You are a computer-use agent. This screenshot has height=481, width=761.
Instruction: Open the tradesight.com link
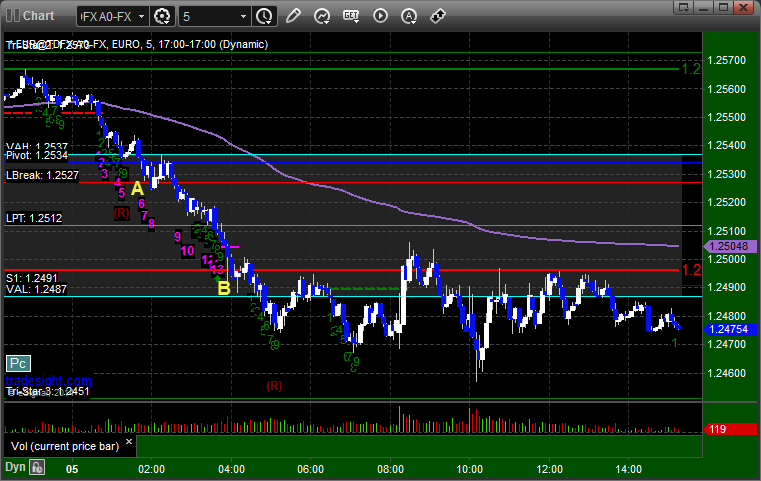(47, 381)
